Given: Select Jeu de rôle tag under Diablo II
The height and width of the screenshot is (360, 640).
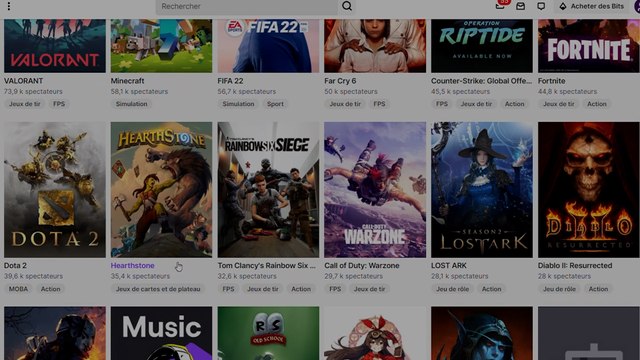Looking at the screenshot, I should [x=559, y=289].
